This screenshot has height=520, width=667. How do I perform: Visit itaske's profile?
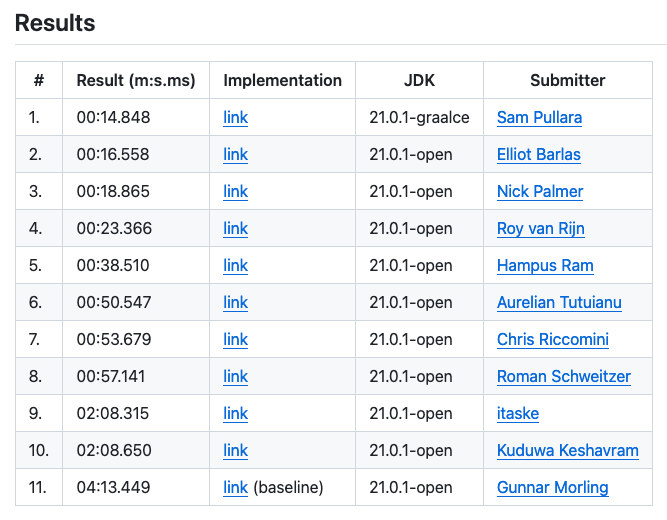pyautogui.click(x=518, y=414)
